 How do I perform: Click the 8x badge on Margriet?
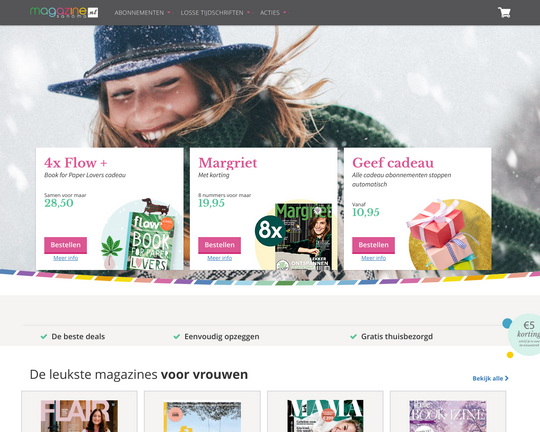click(270, 230)
